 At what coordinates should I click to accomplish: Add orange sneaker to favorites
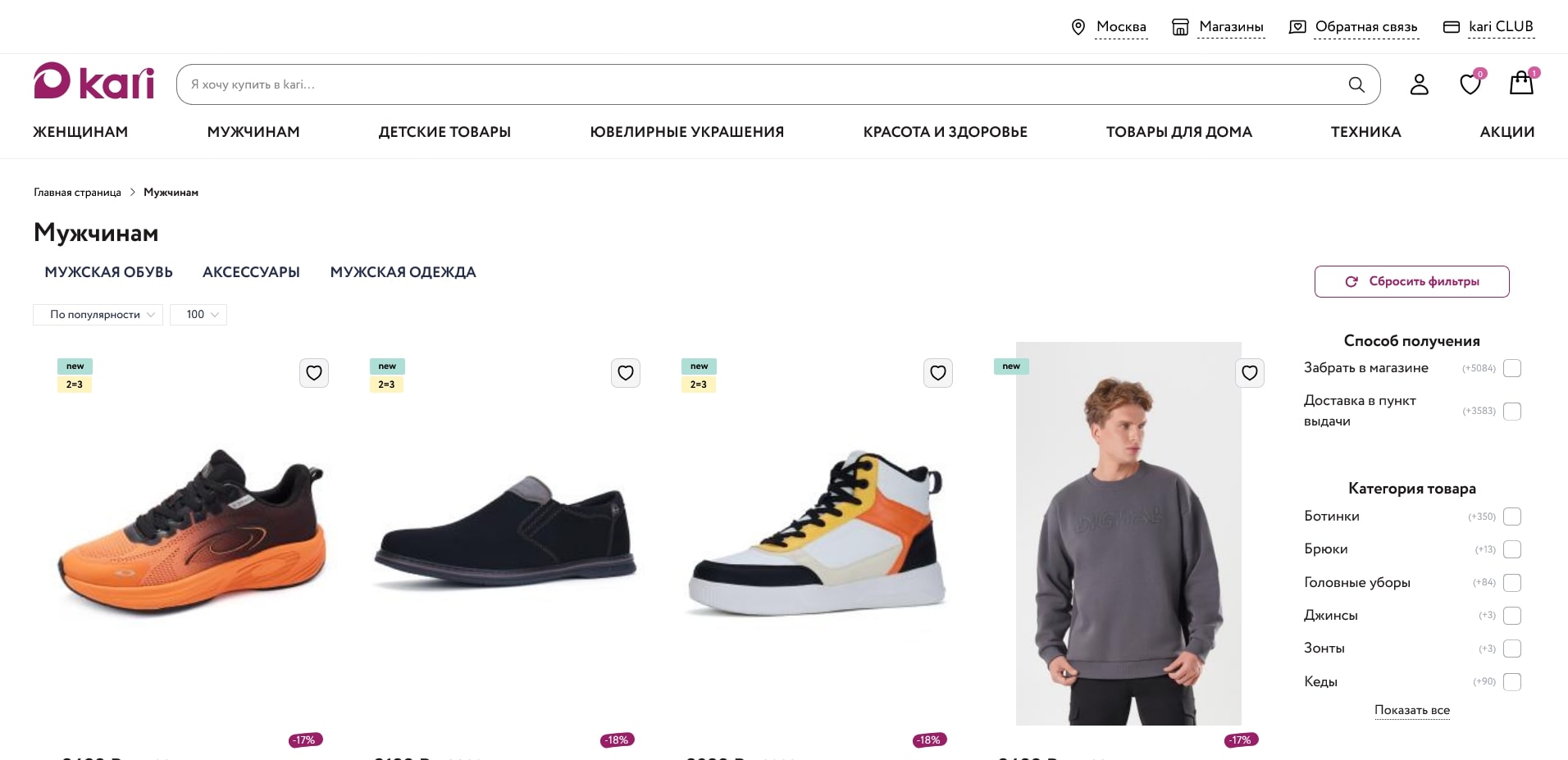[x=314, y=373]
